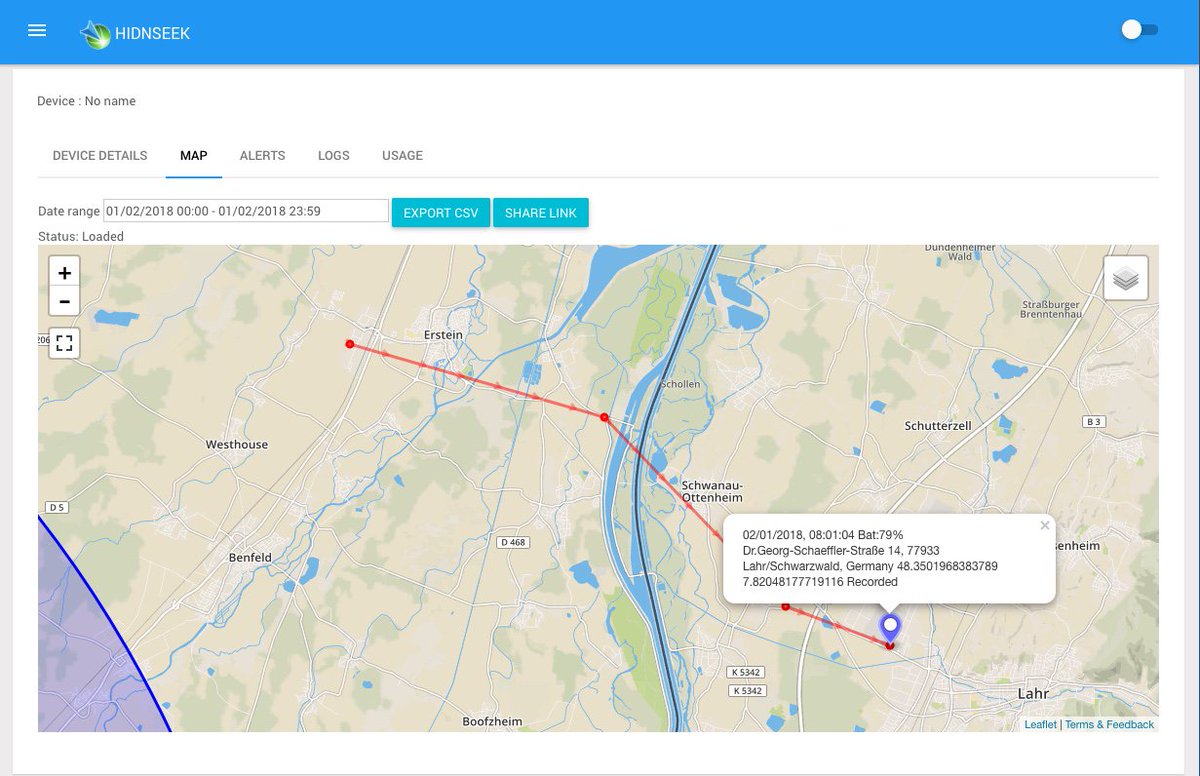Click the red track point near Erstein
The height and width of the screenshot is (776, 1200).
point(349,344)
